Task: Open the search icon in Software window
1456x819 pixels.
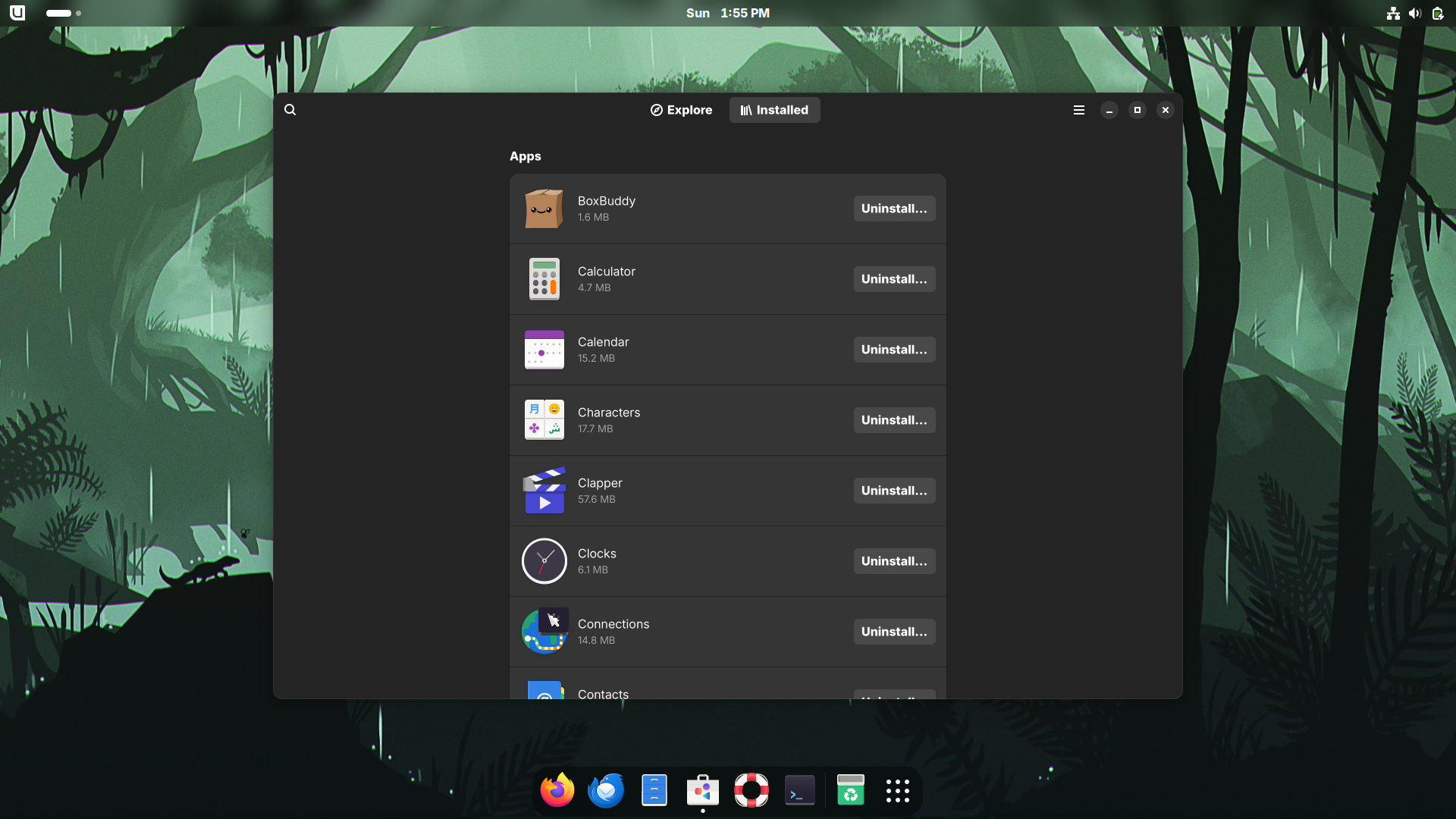Action: coord(290,110)
